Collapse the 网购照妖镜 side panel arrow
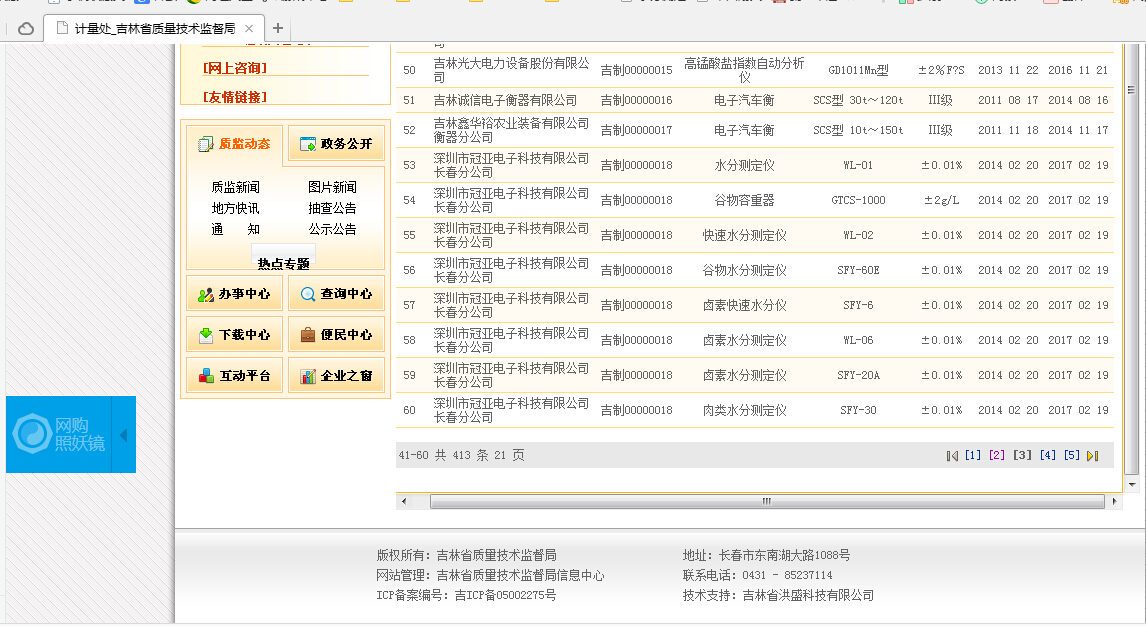 point(124,435)
